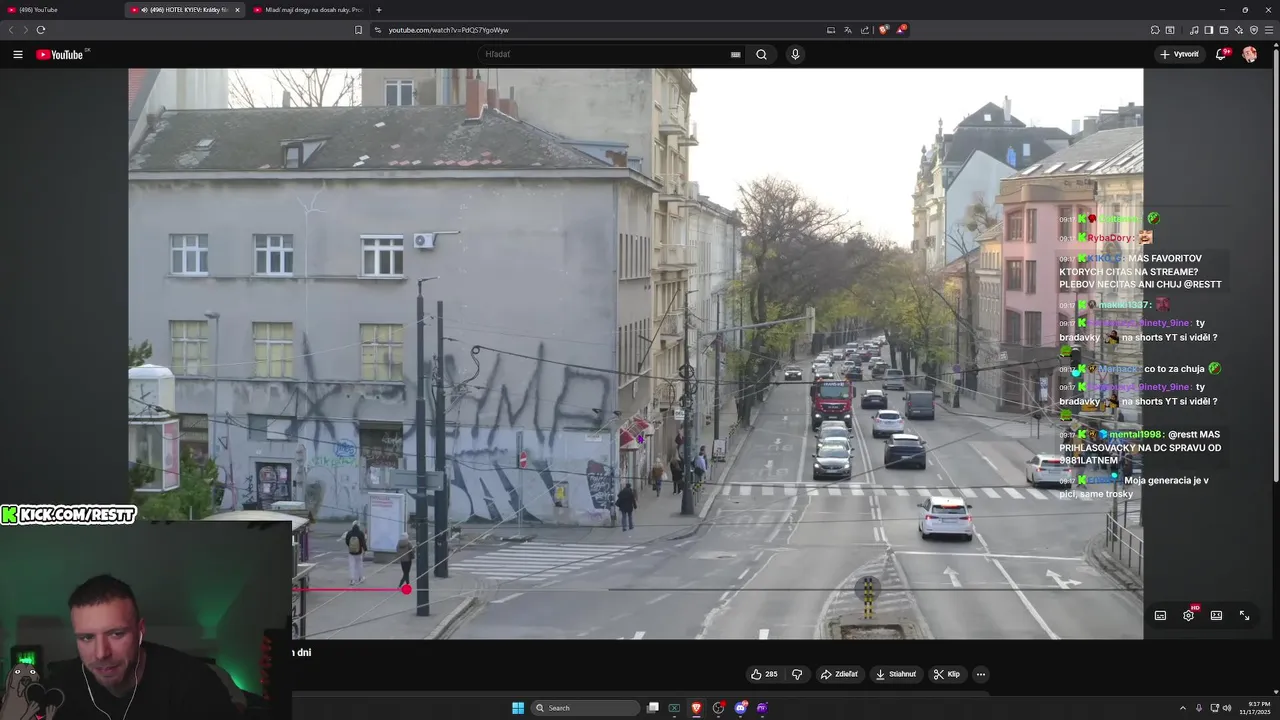Open the YouTube guide hamburger menu
1280x720 pixels.
17,54
